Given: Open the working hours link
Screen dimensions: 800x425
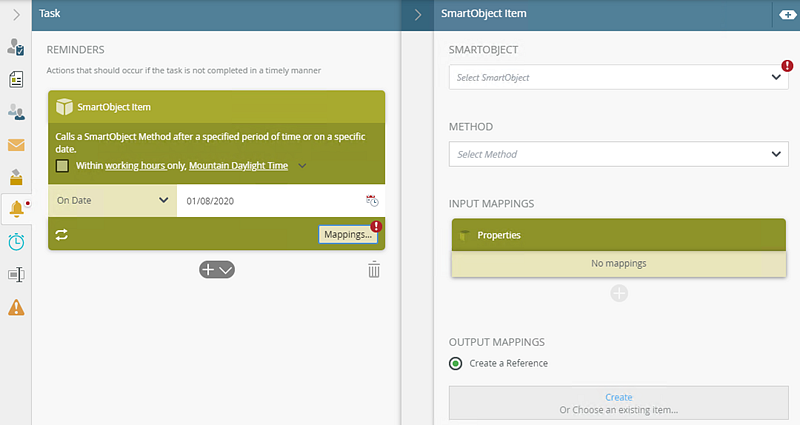Looking at the screenshot, I should [x=136, y=166].
